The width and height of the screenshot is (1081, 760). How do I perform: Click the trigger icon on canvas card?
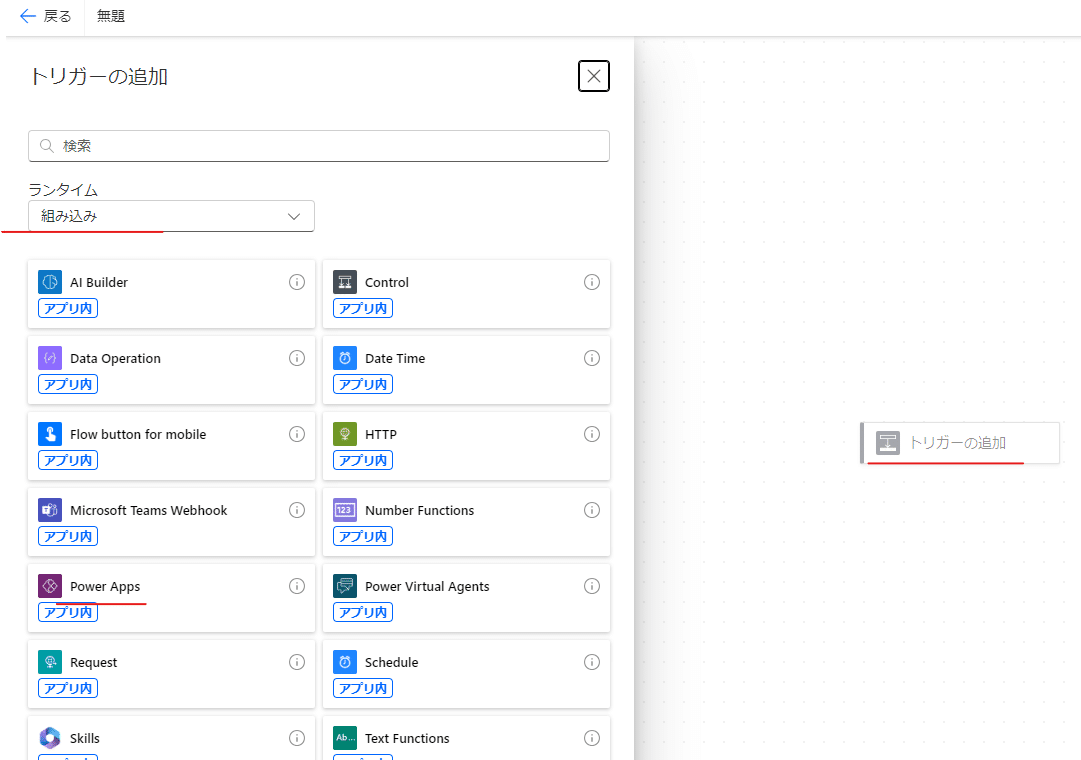[x=887, y=443]
